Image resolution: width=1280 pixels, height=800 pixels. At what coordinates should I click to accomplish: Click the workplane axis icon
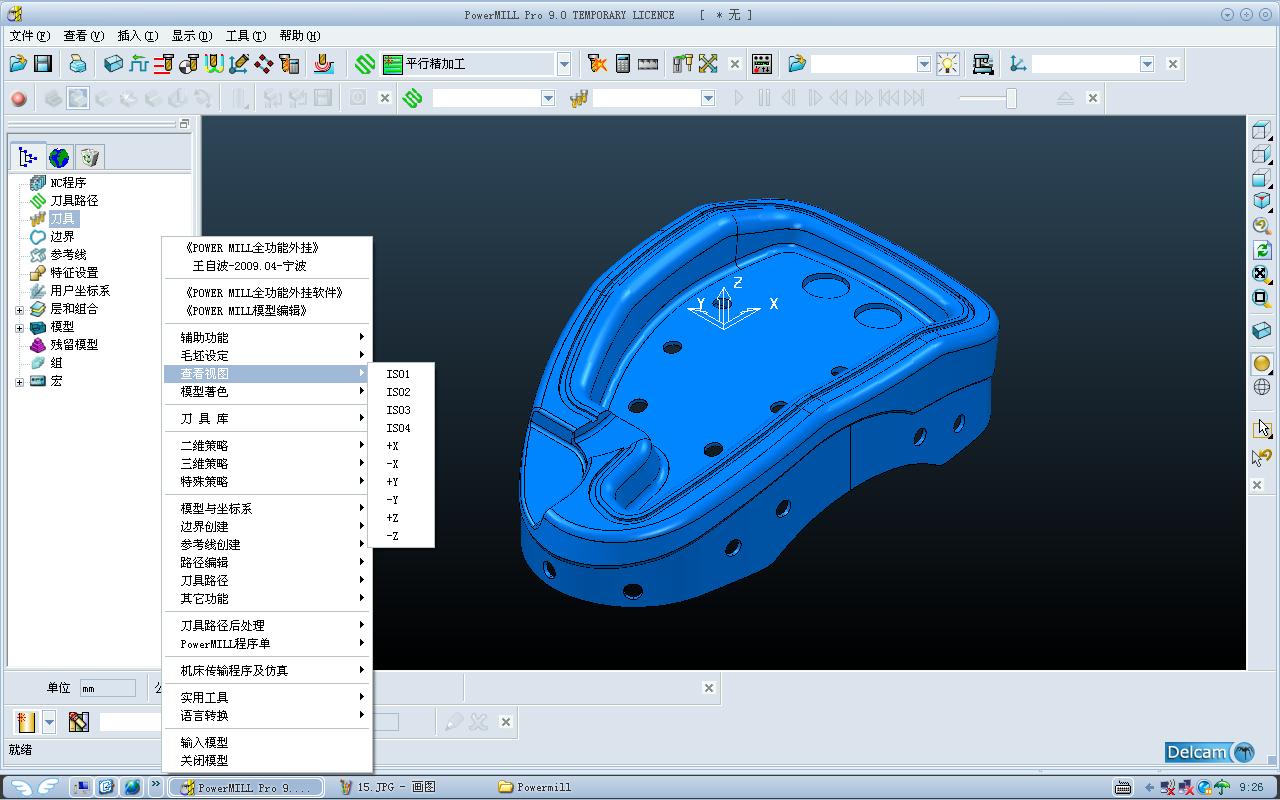1018,64
